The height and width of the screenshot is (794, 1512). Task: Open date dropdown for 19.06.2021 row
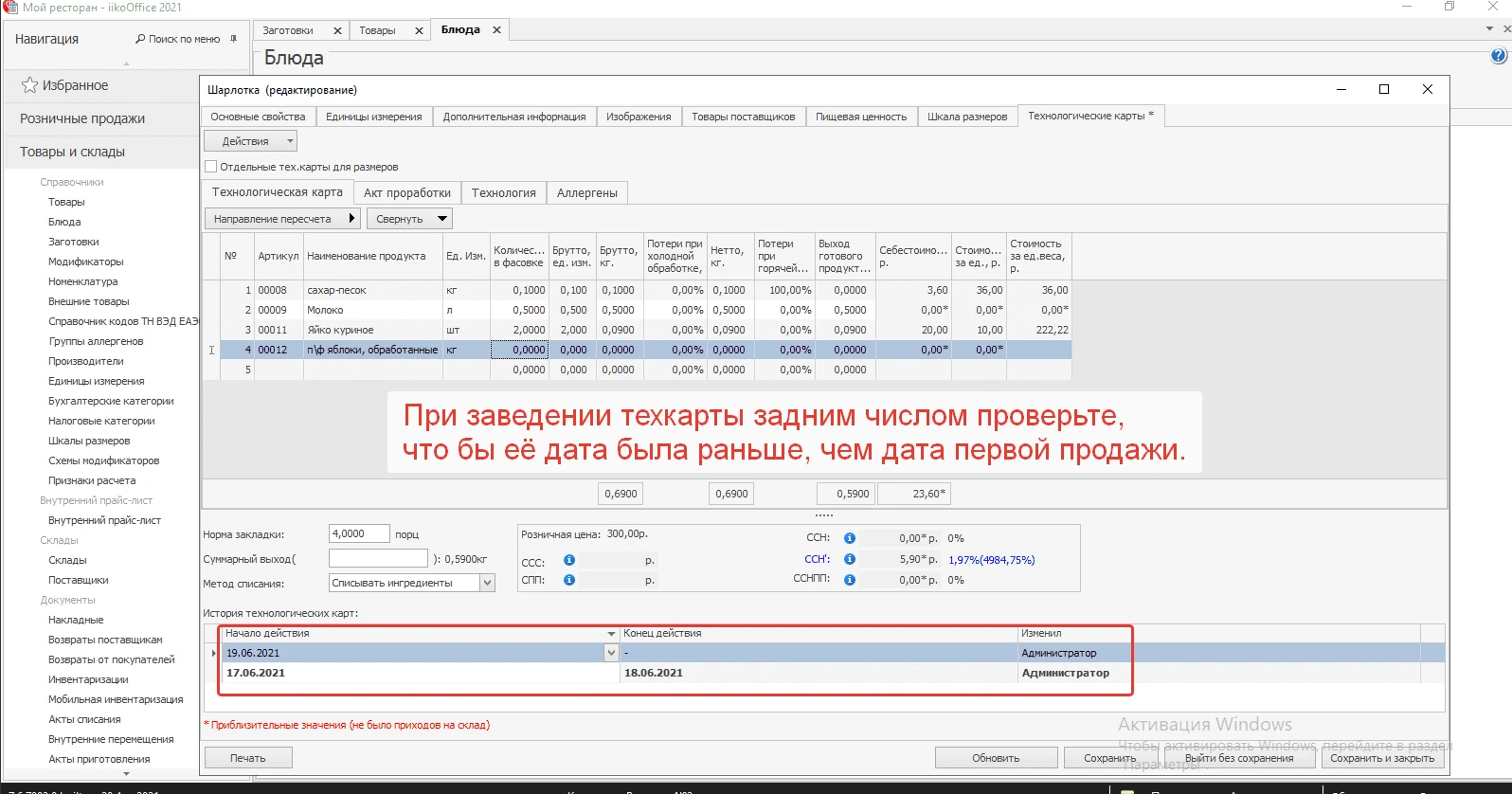pyautogui.click(x=611, y=653)
